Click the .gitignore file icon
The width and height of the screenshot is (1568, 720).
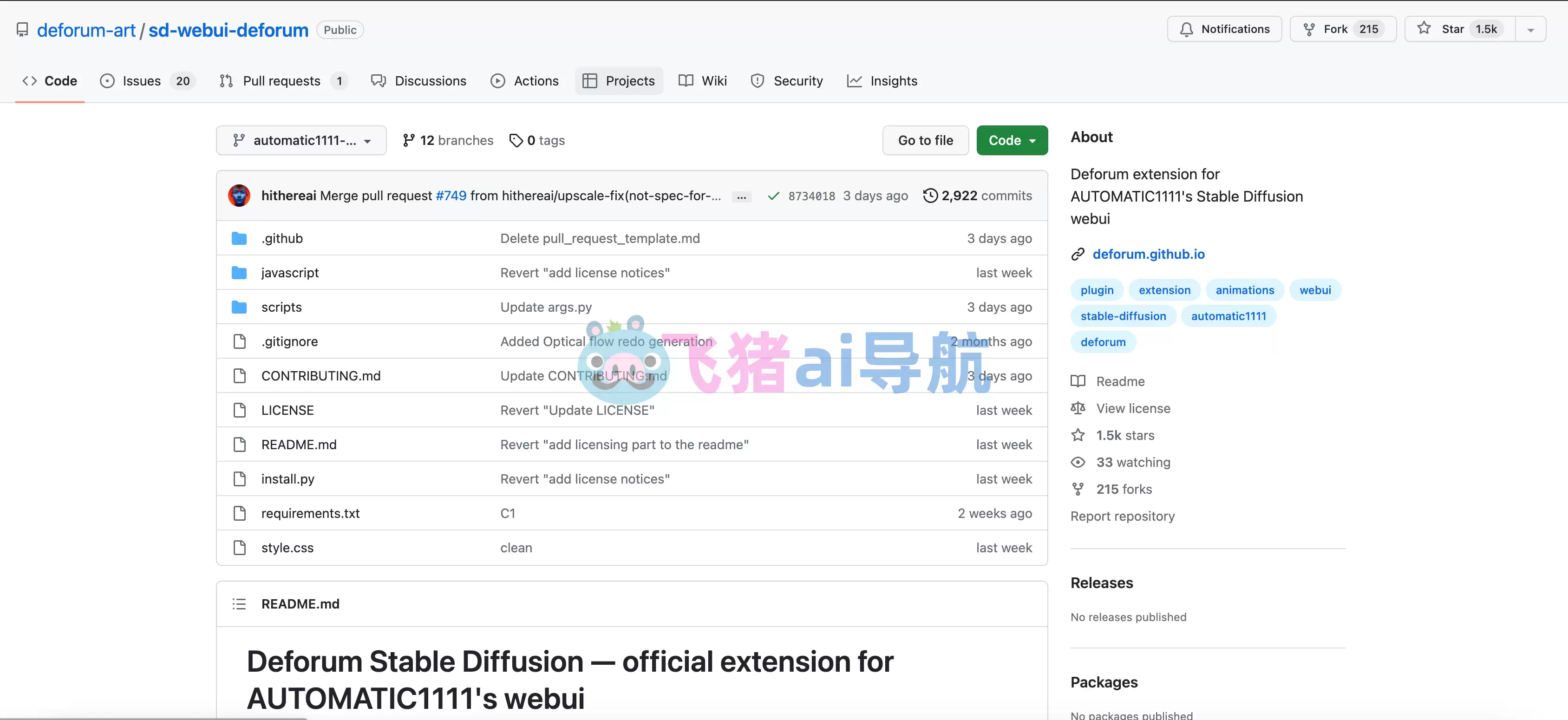239,341
